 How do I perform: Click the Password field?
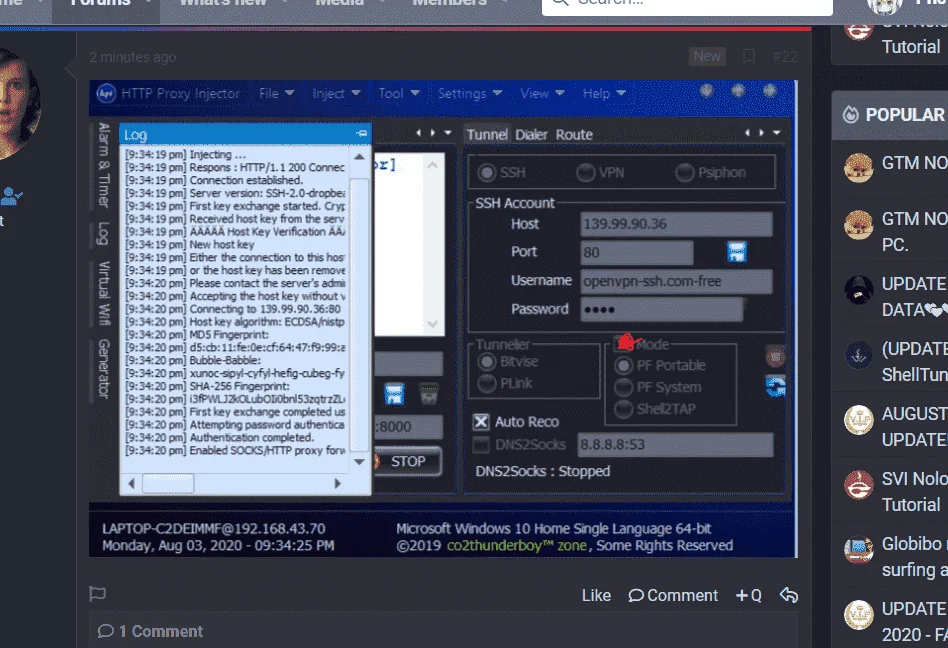tap(661, 309)
